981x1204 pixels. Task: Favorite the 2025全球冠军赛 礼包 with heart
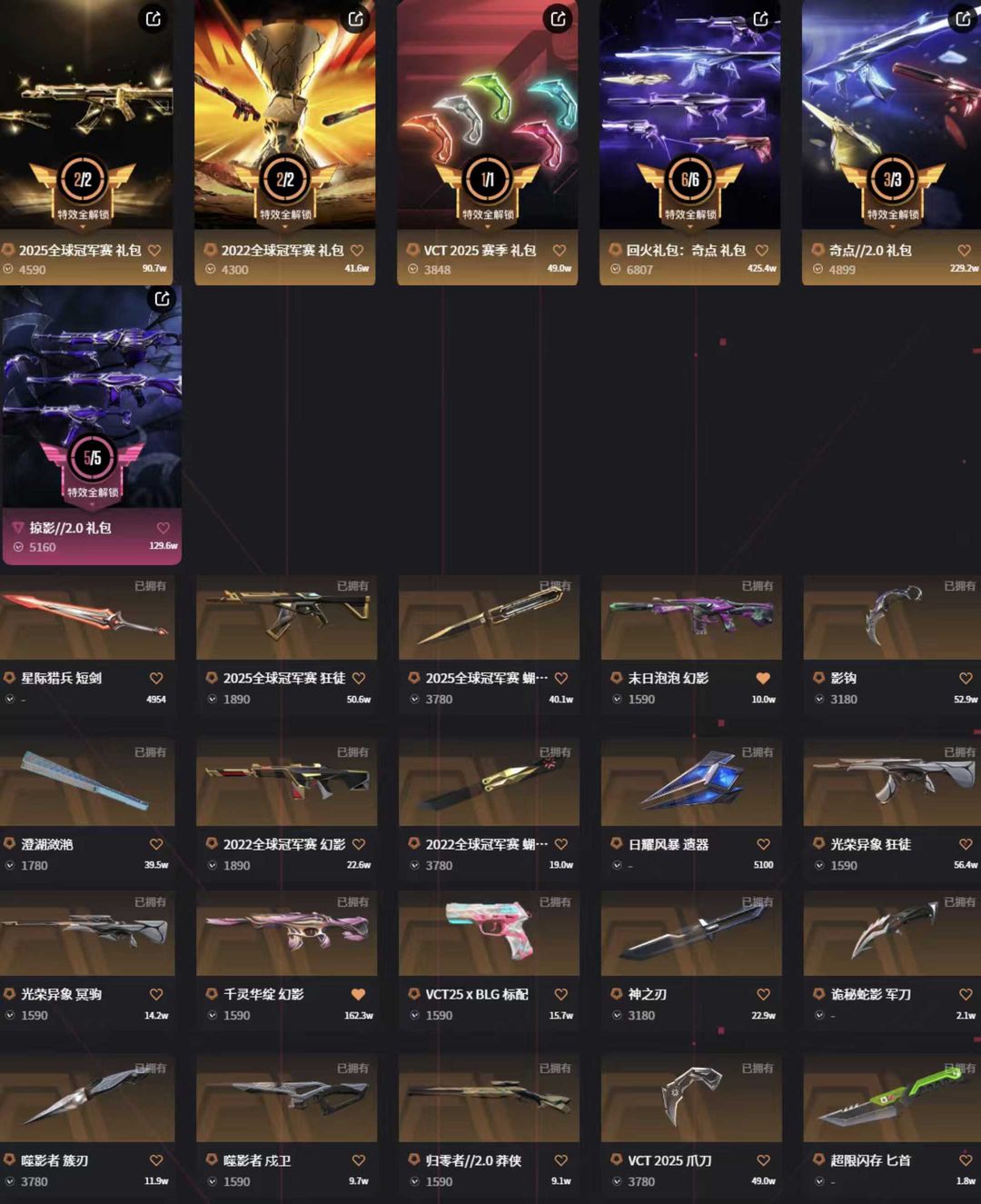[154, 250]
